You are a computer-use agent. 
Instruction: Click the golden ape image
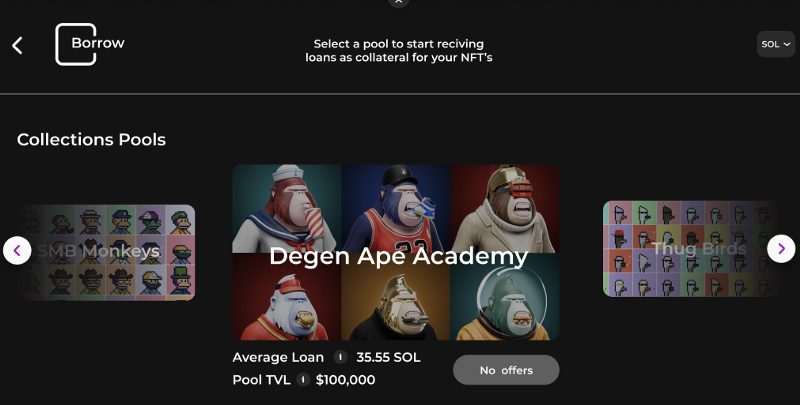click(396, 296)
